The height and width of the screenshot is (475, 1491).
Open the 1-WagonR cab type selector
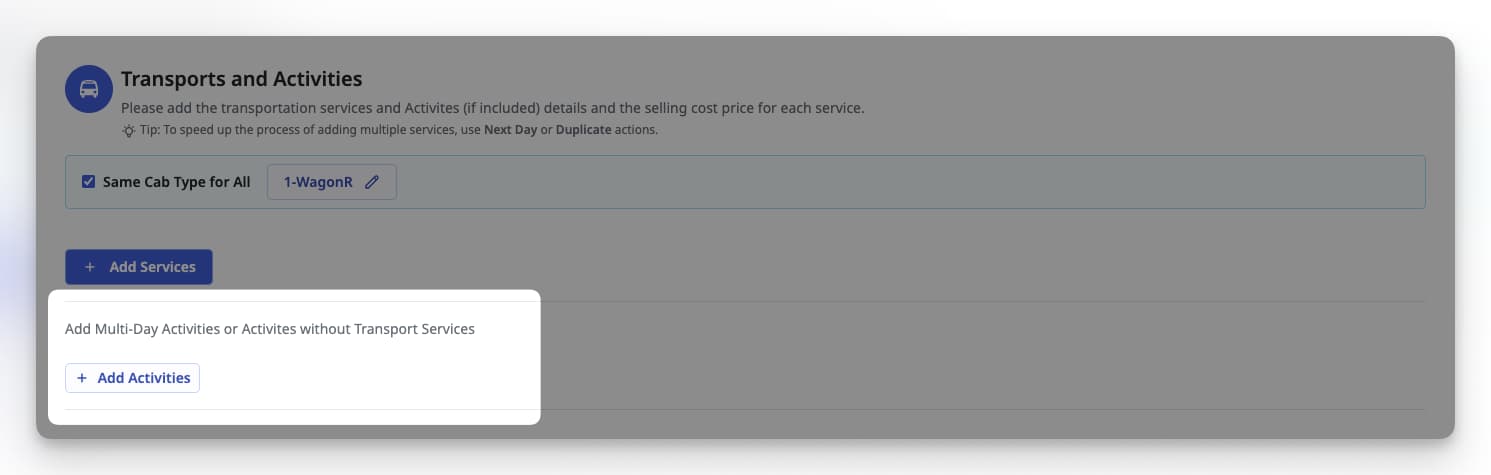tap(318, 182)
